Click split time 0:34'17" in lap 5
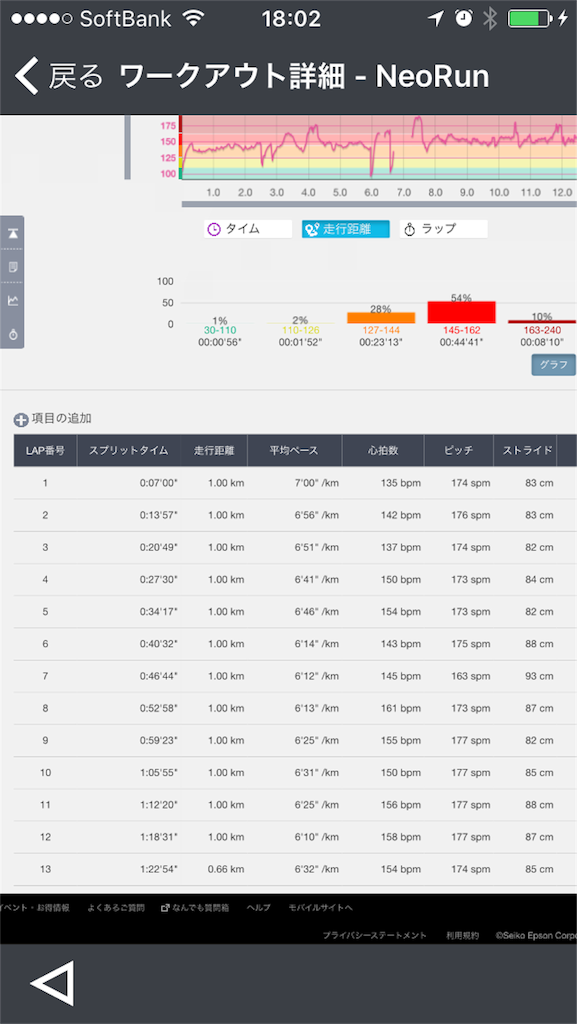This screenshot has width=577, height=1024. (x=159, y=612)
